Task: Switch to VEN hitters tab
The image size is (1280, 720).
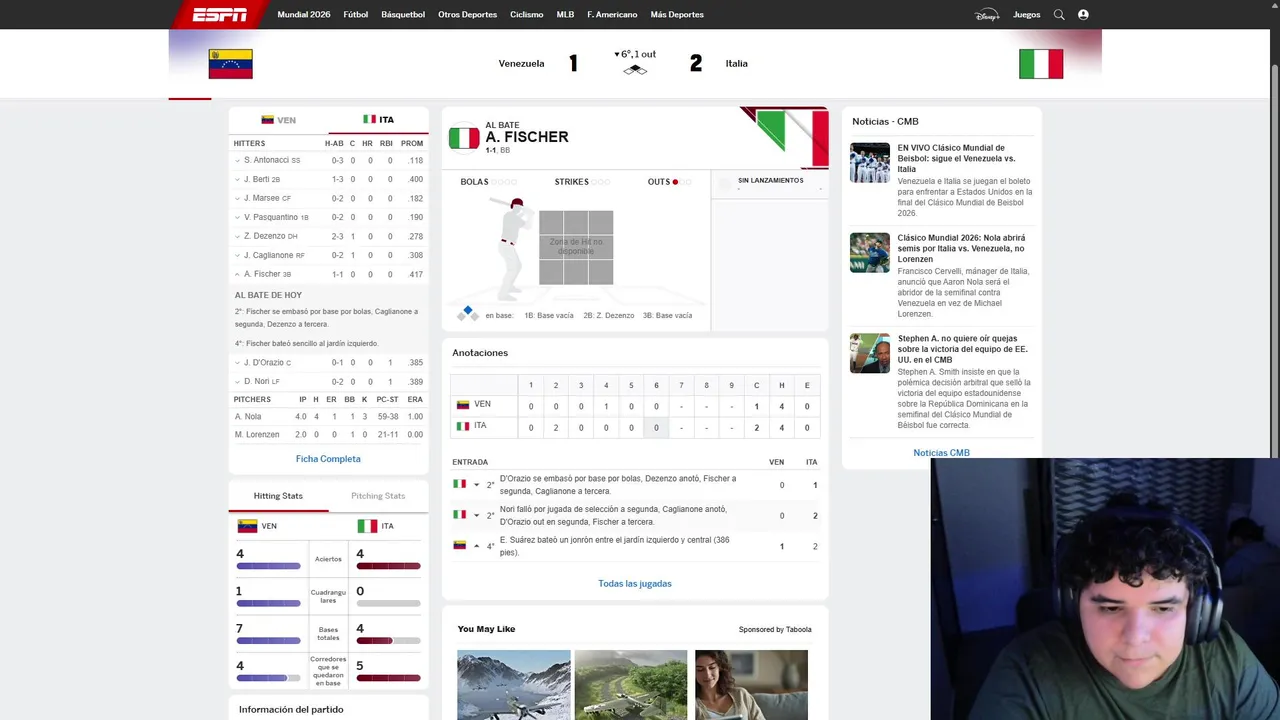Action: pos(279,120)
